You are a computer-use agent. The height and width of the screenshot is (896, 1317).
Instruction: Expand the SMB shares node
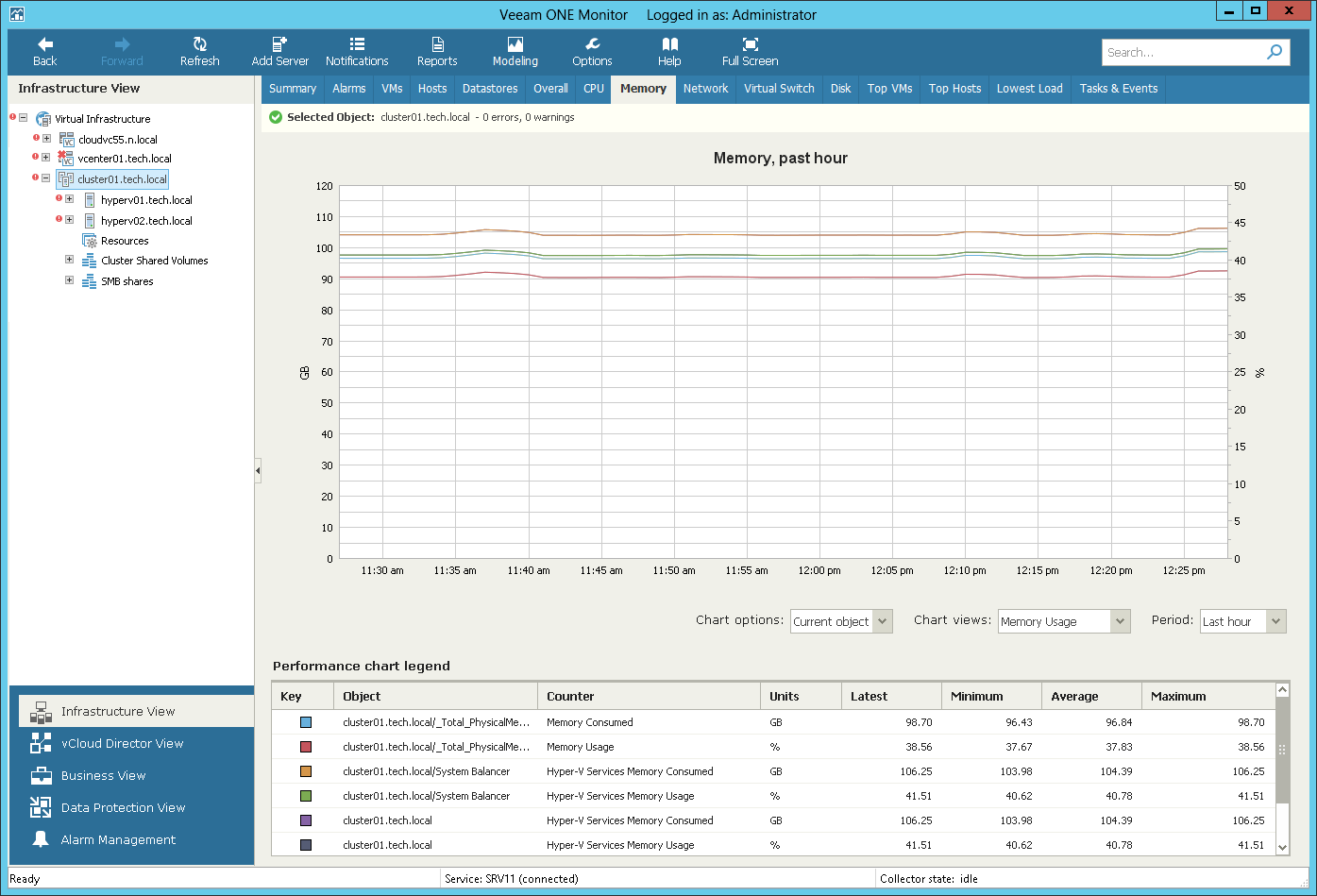[x=69, y=280]
